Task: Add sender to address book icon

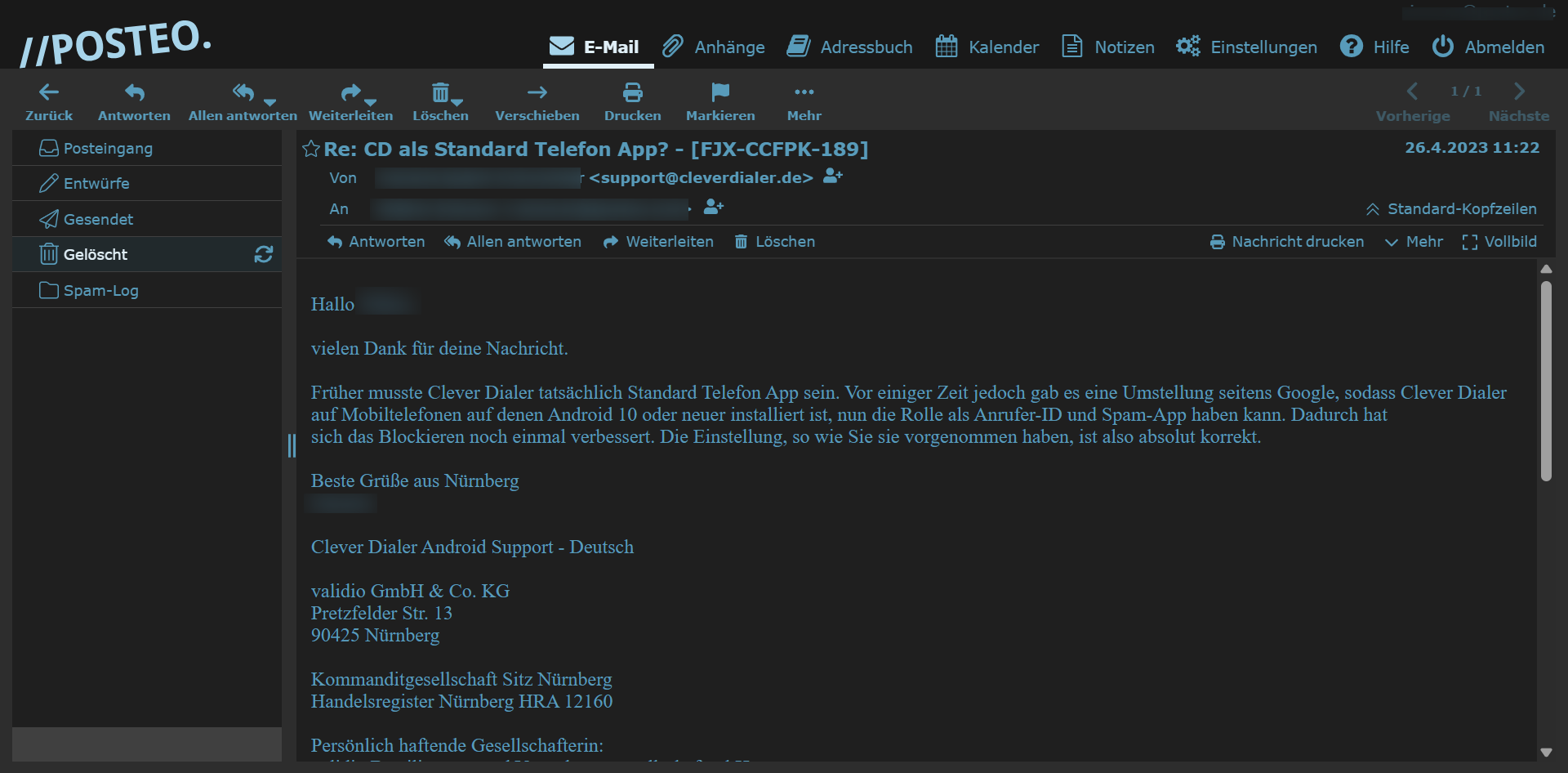Action: coord(832,176)
